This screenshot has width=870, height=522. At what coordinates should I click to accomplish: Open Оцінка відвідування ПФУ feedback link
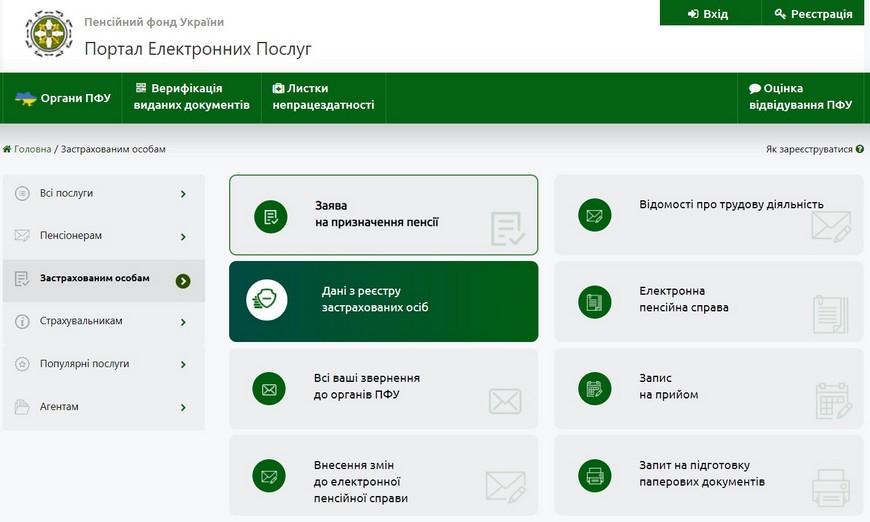(x=800, y=97)
